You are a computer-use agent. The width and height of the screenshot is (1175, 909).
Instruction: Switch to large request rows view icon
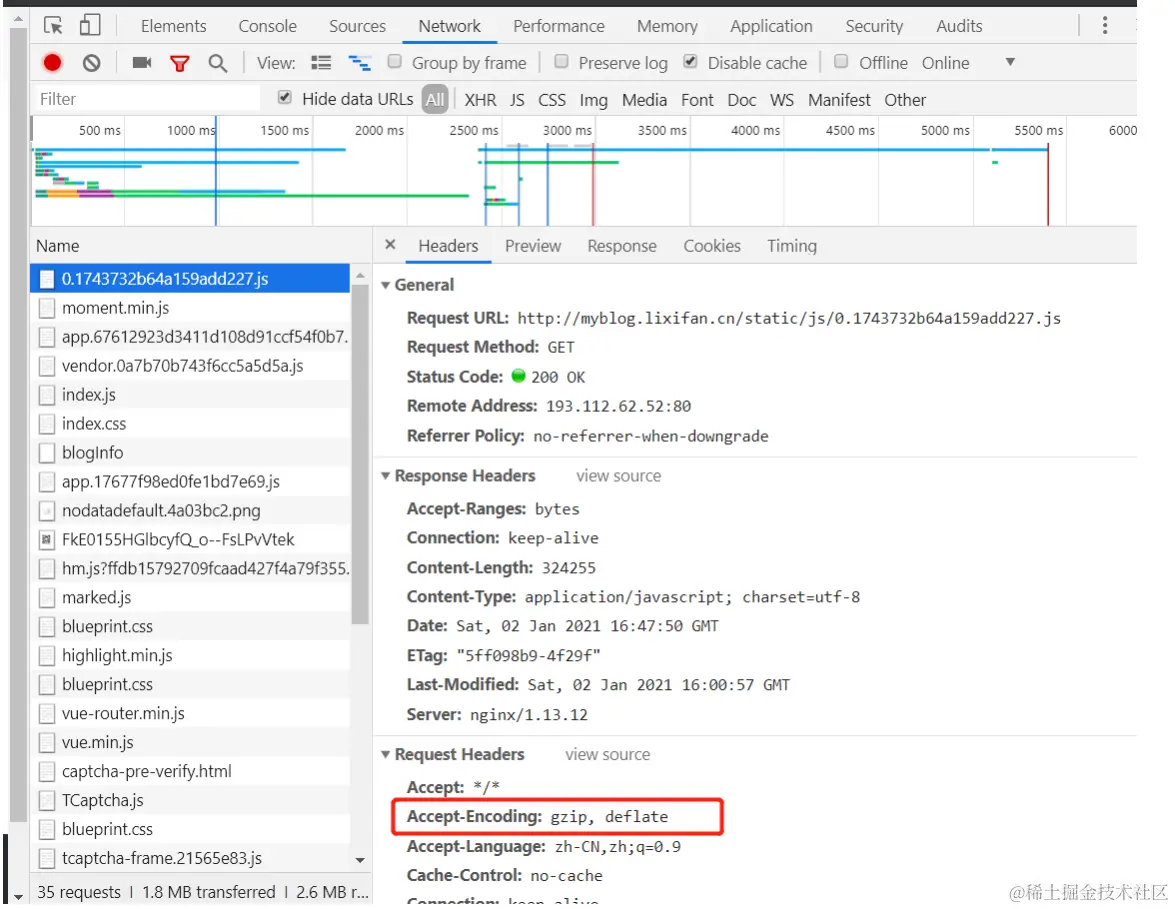(x=321, y=63)
